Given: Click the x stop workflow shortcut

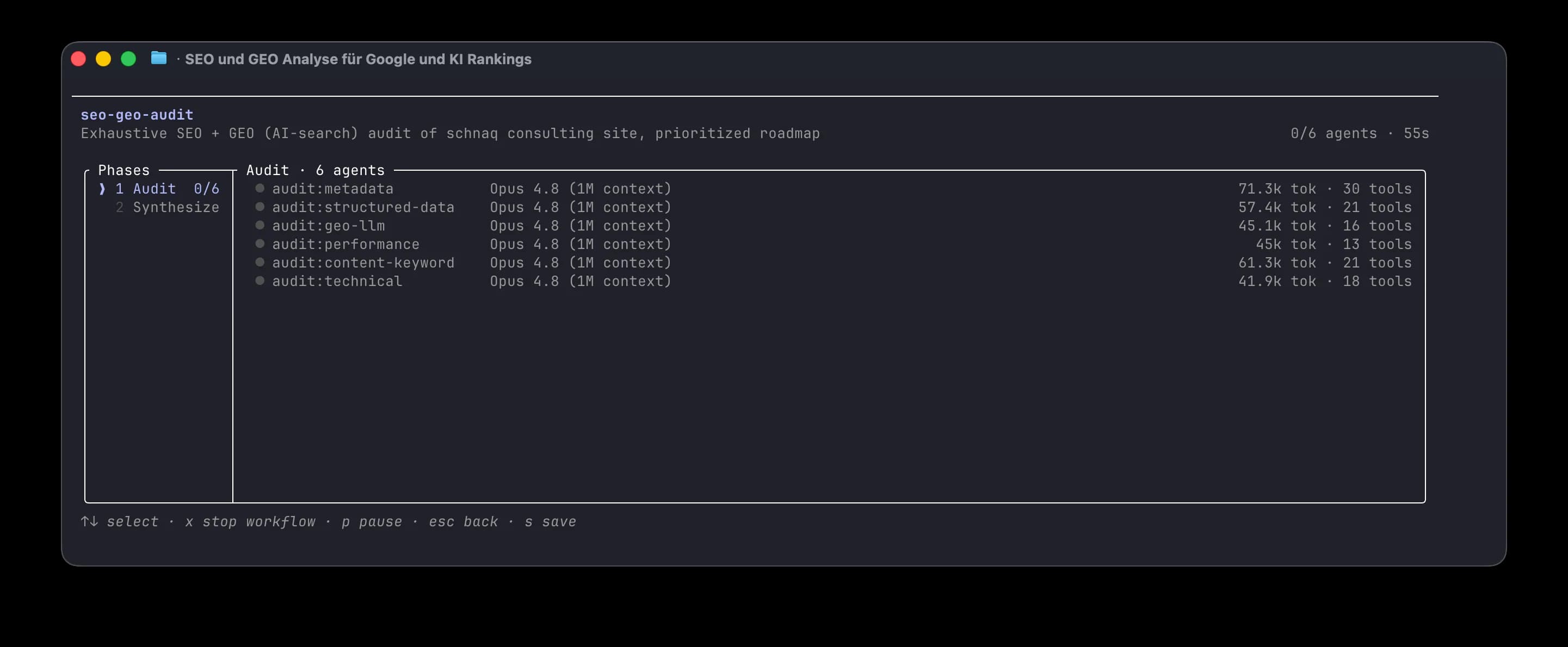Looking at the screenshot, I should click(x=250, y=522).
